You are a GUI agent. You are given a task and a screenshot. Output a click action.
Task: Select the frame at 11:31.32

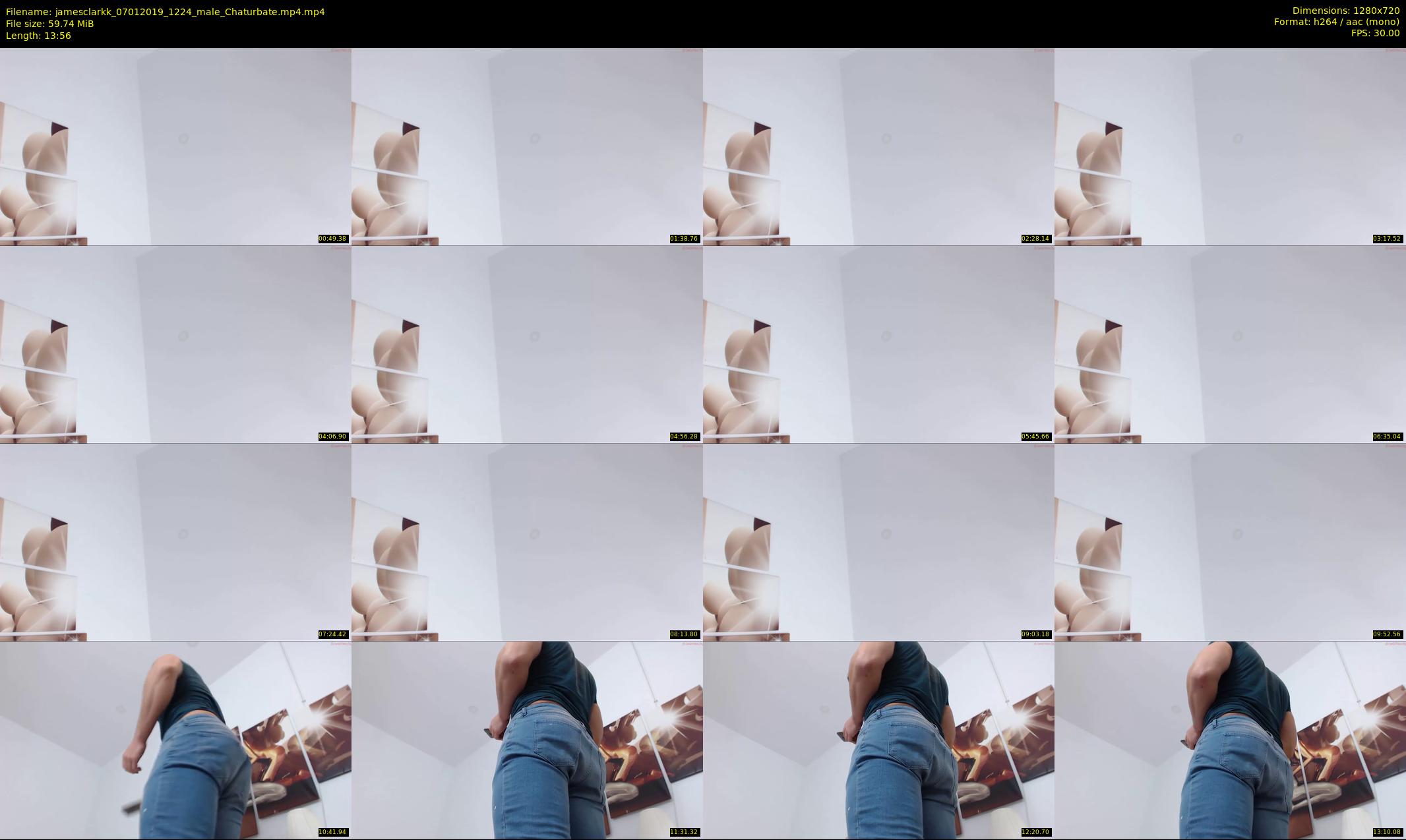(x=527, y=740)
